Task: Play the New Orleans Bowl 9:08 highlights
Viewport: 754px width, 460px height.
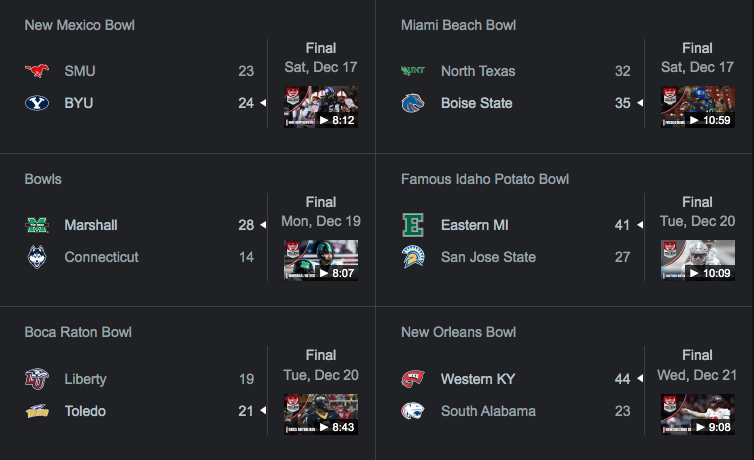Action: (697, 415)
